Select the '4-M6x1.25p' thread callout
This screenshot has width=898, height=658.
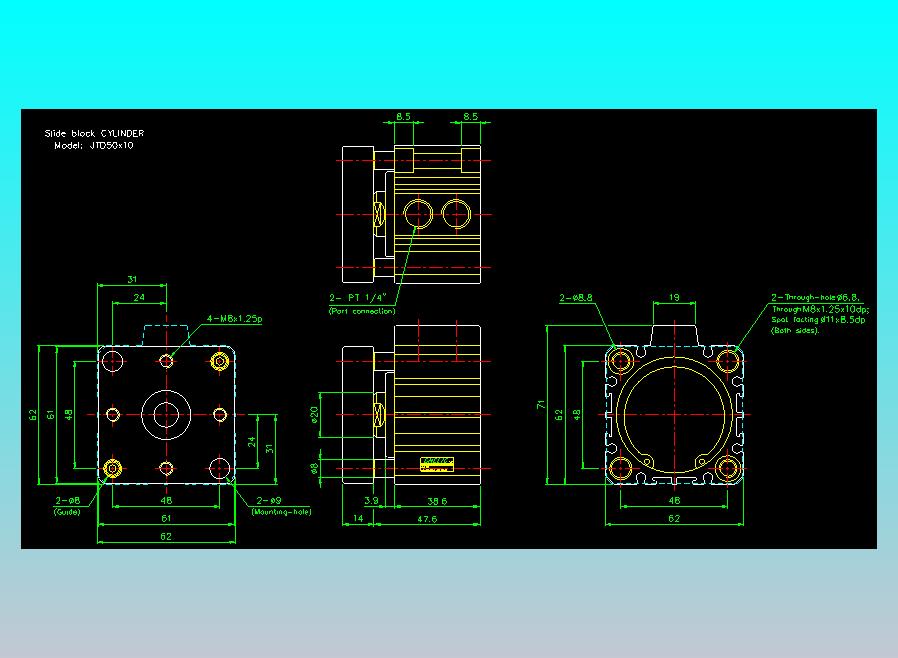pos(234,318)
